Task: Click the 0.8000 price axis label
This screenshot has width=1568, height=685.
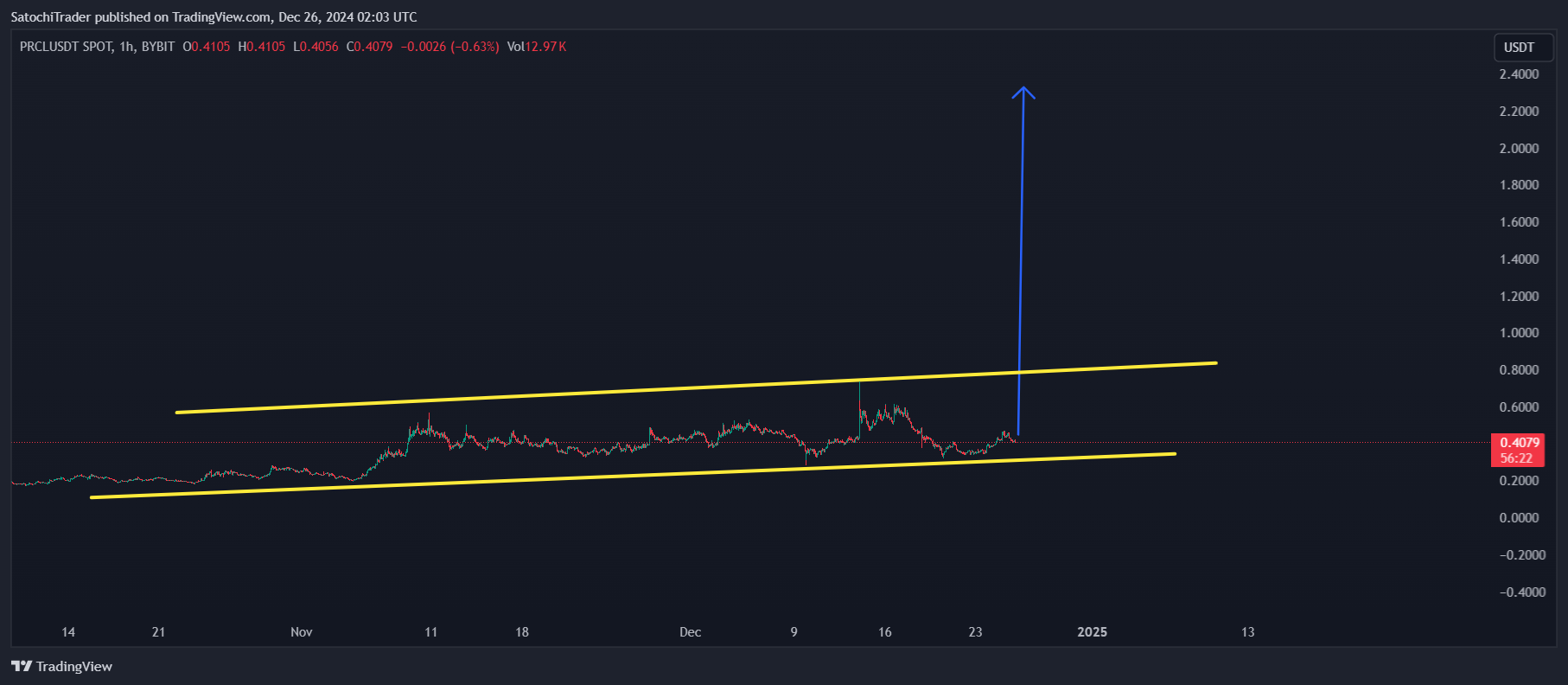Action: point(1519,370)
